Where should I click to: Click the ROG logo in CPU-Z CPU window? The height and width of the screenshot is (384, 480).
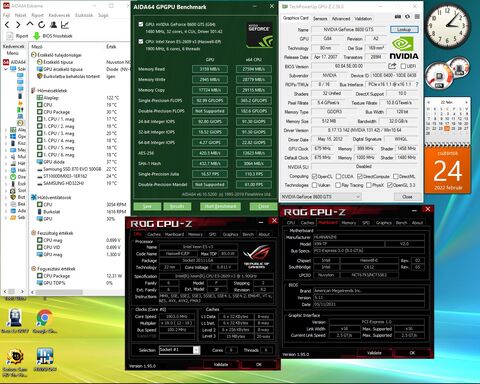[x=257, y=257]
